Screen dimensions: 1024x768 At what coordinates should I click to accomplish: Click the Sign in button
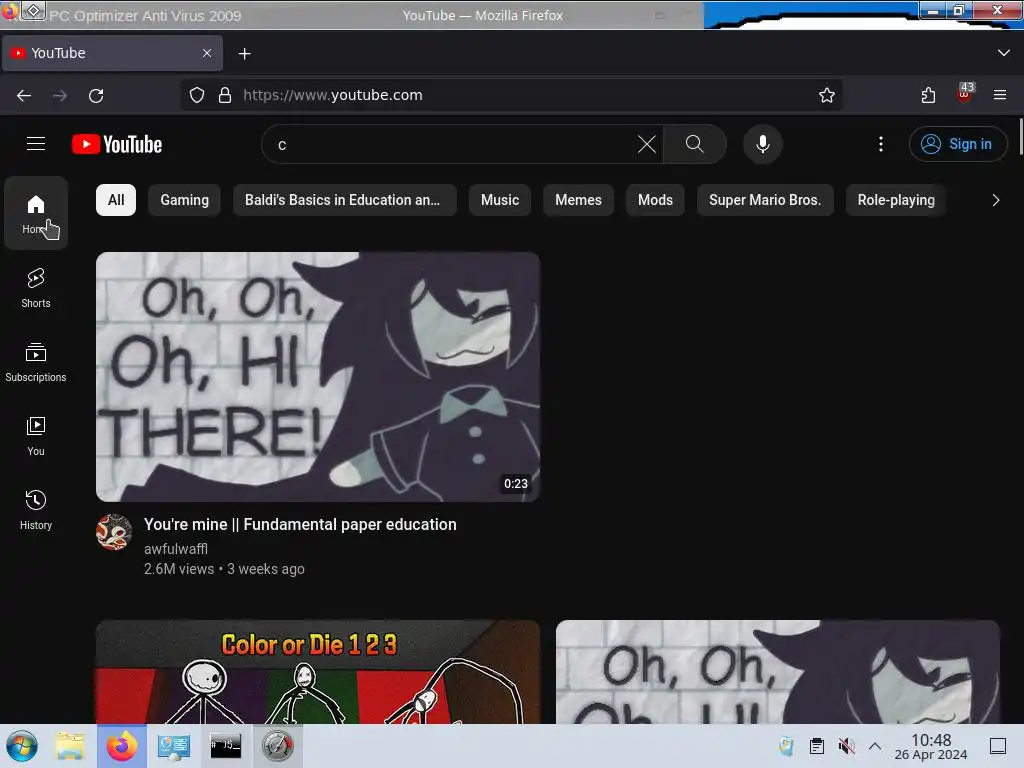click(x=957, y=144)
